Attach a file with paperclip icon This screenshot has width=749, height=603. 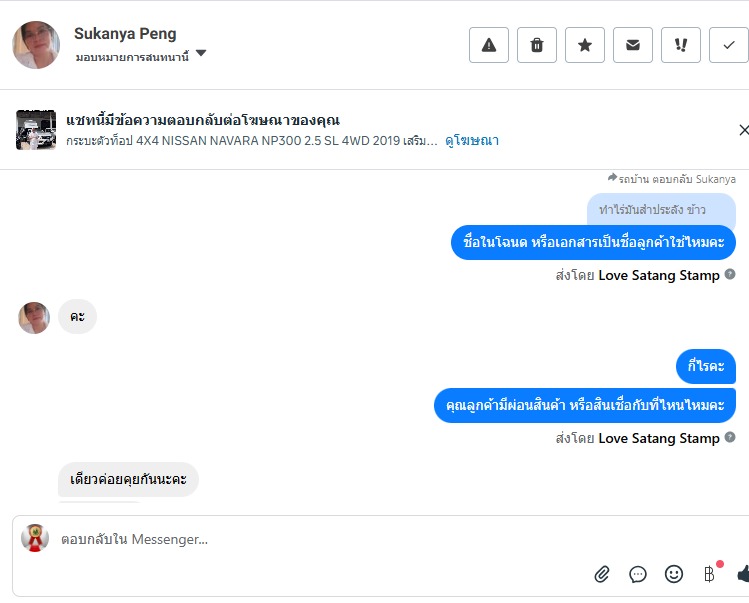tap(602, 574)
